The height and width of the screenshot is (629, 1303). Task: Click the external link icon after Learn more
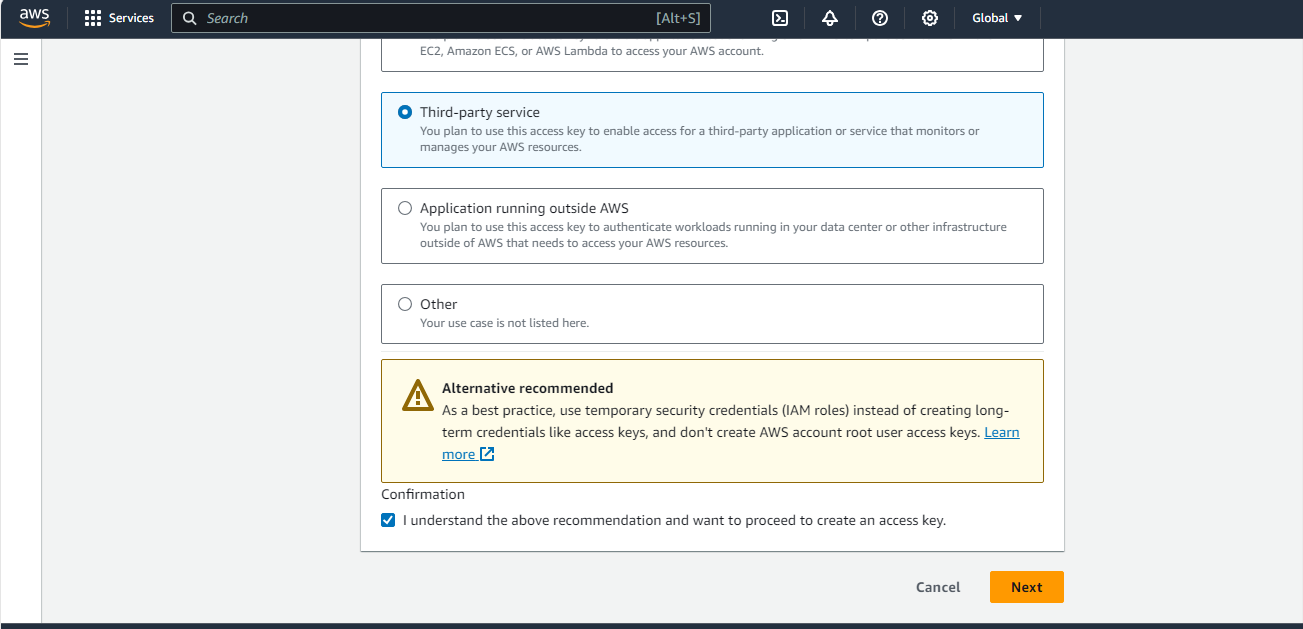(x=487, y=454)
